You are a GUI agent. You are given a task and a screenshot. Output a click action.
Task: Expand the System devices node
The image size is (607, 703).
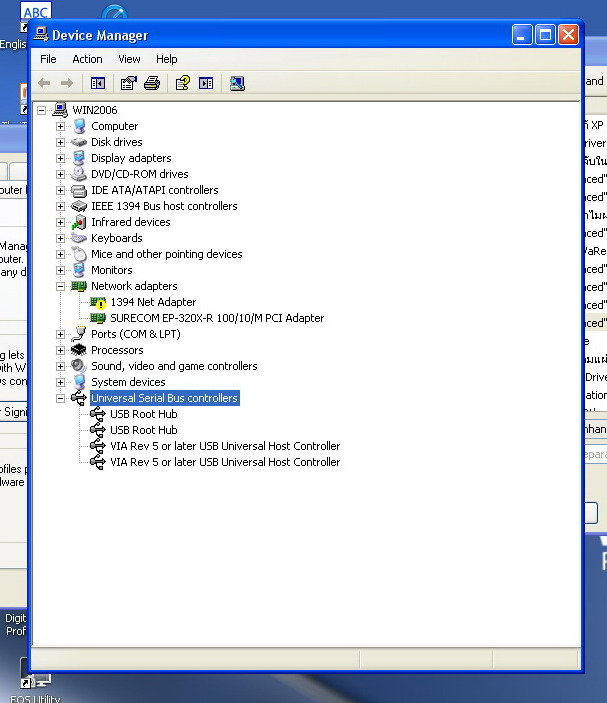tap(61, 382)
